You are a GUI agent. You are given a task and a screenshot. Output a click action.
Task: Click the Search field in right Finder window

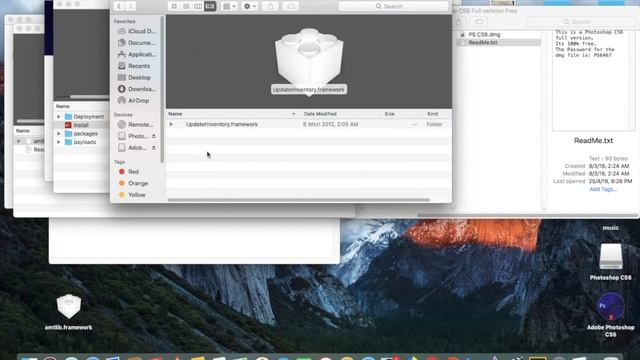click(580, 22)
